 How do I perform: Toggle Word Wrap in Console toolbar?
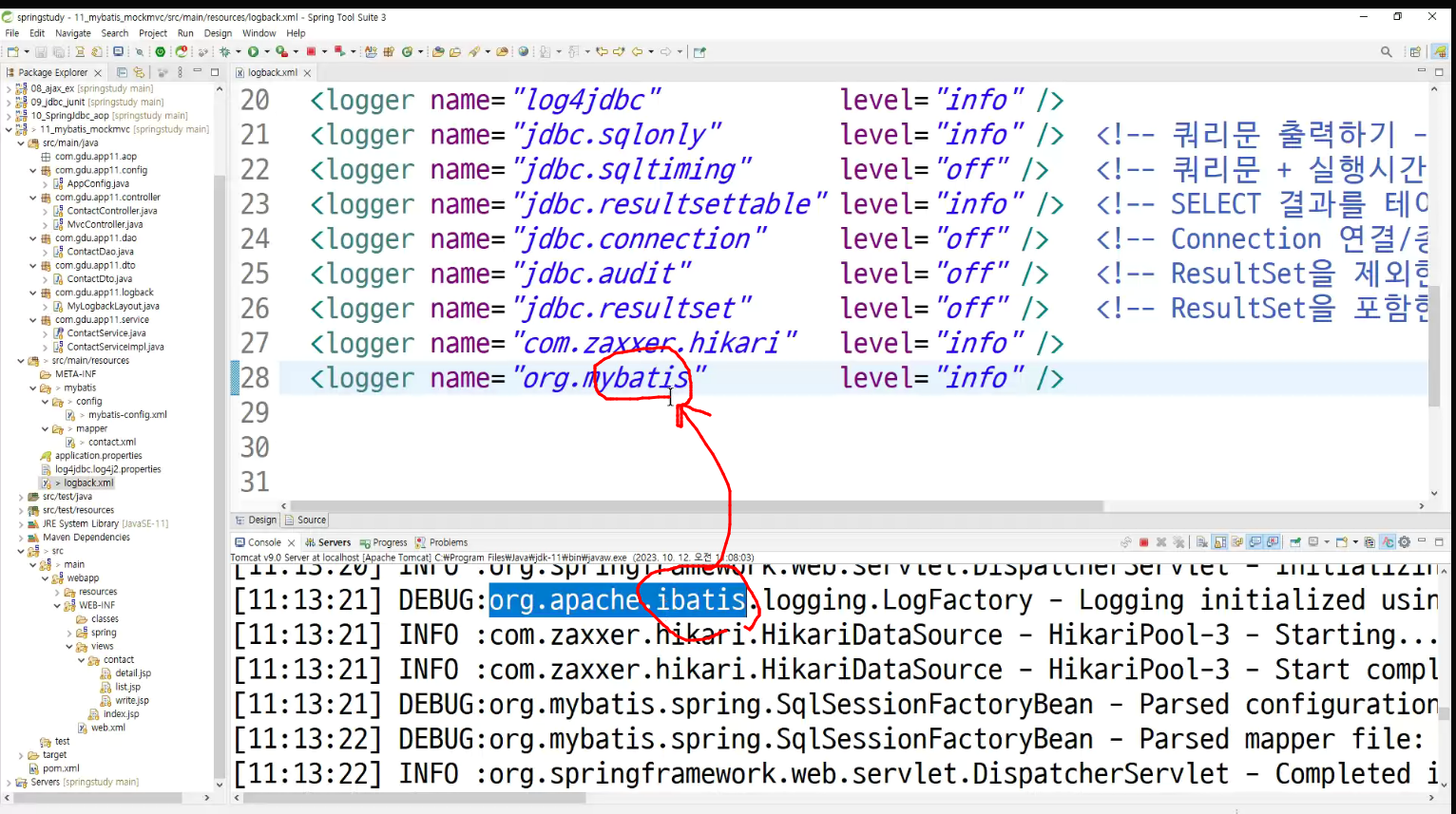click(x=1237, y=542)
